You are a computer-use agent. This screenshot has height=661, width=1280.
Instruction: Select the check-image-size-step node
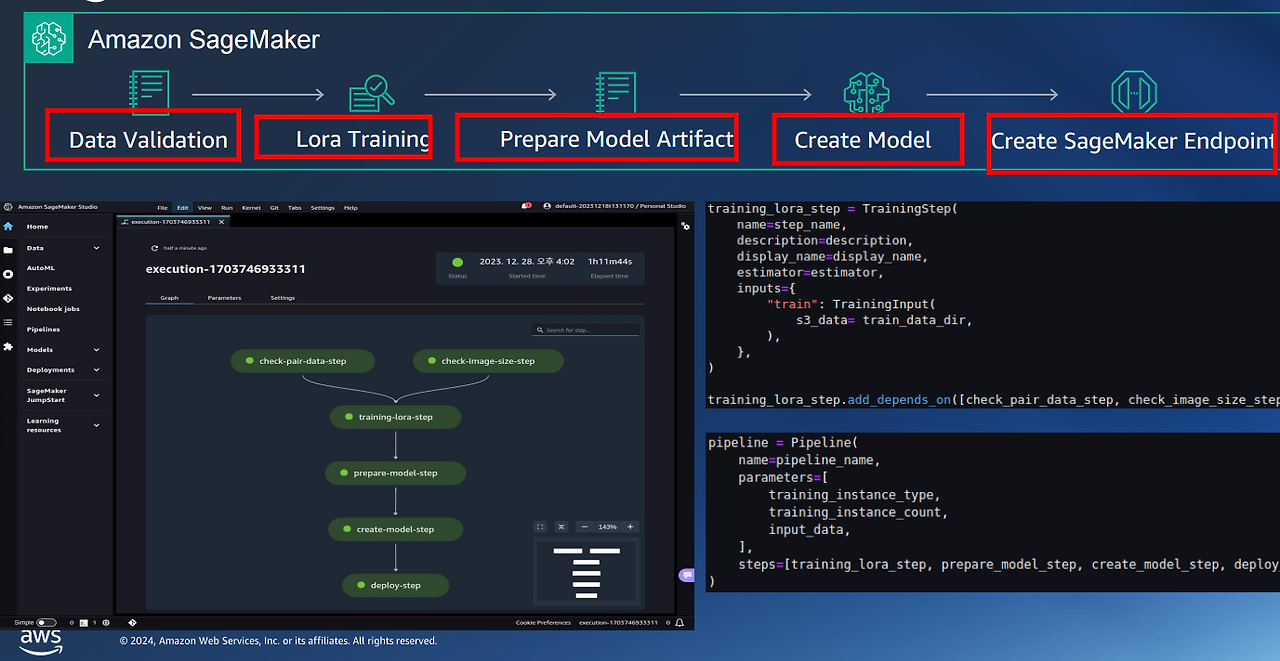click(488, 361)
